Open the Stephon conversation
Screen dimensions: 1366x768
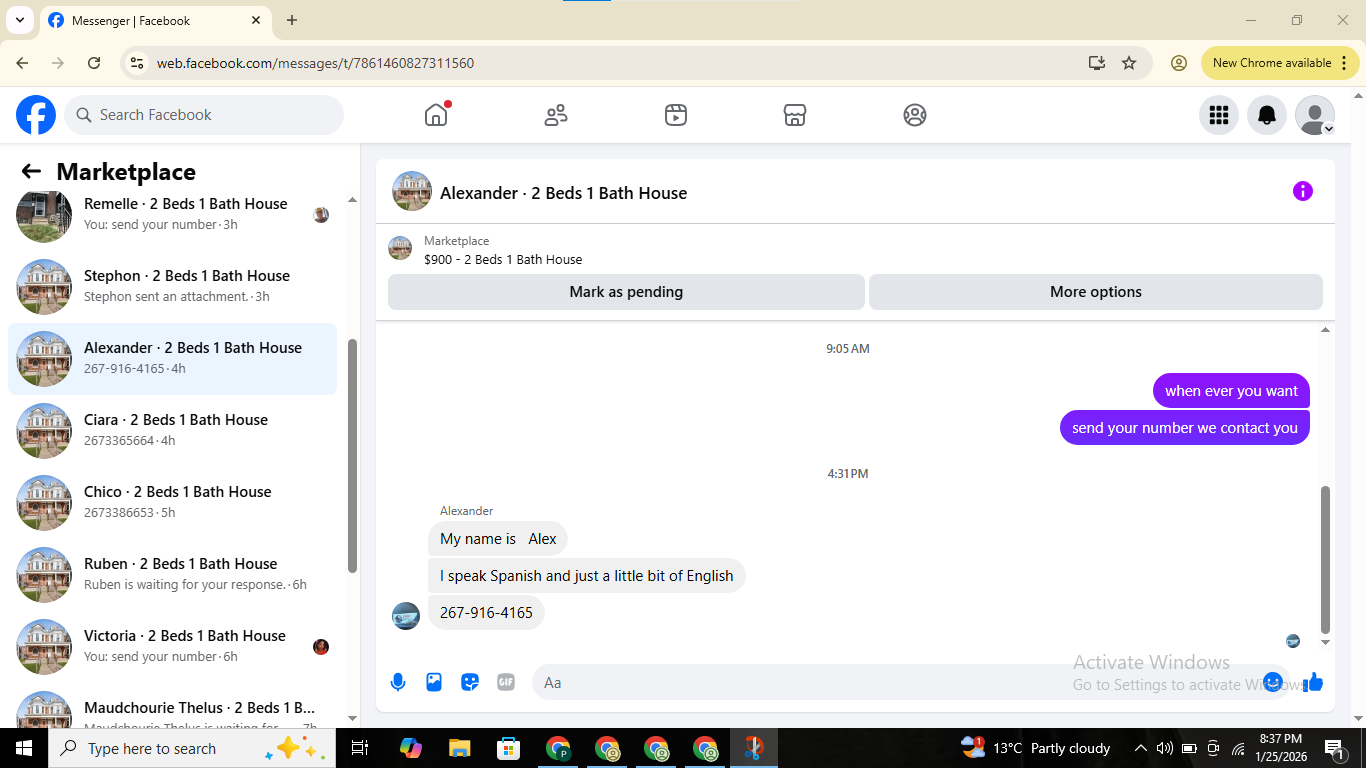172,286
